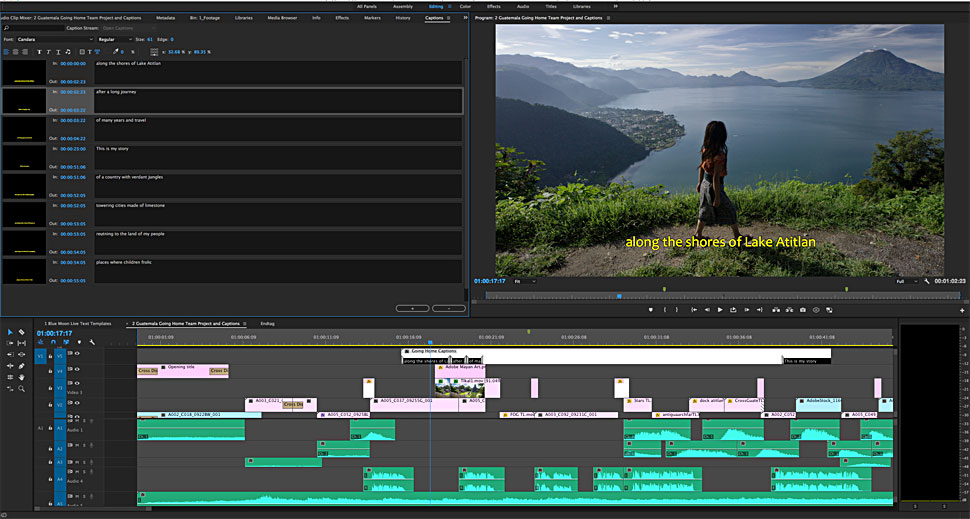
Task: Toggle lock on the V2 track
Action: (49, 405)
